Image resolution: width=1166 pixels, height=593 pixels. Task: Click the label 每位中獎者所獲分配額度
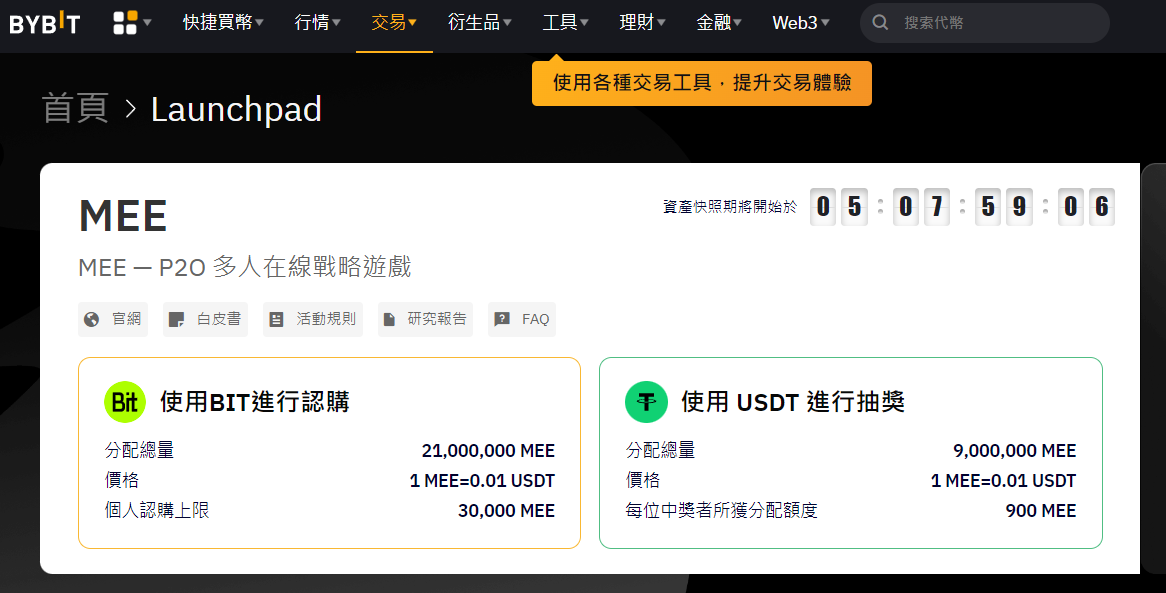click(x=721, y=510)
